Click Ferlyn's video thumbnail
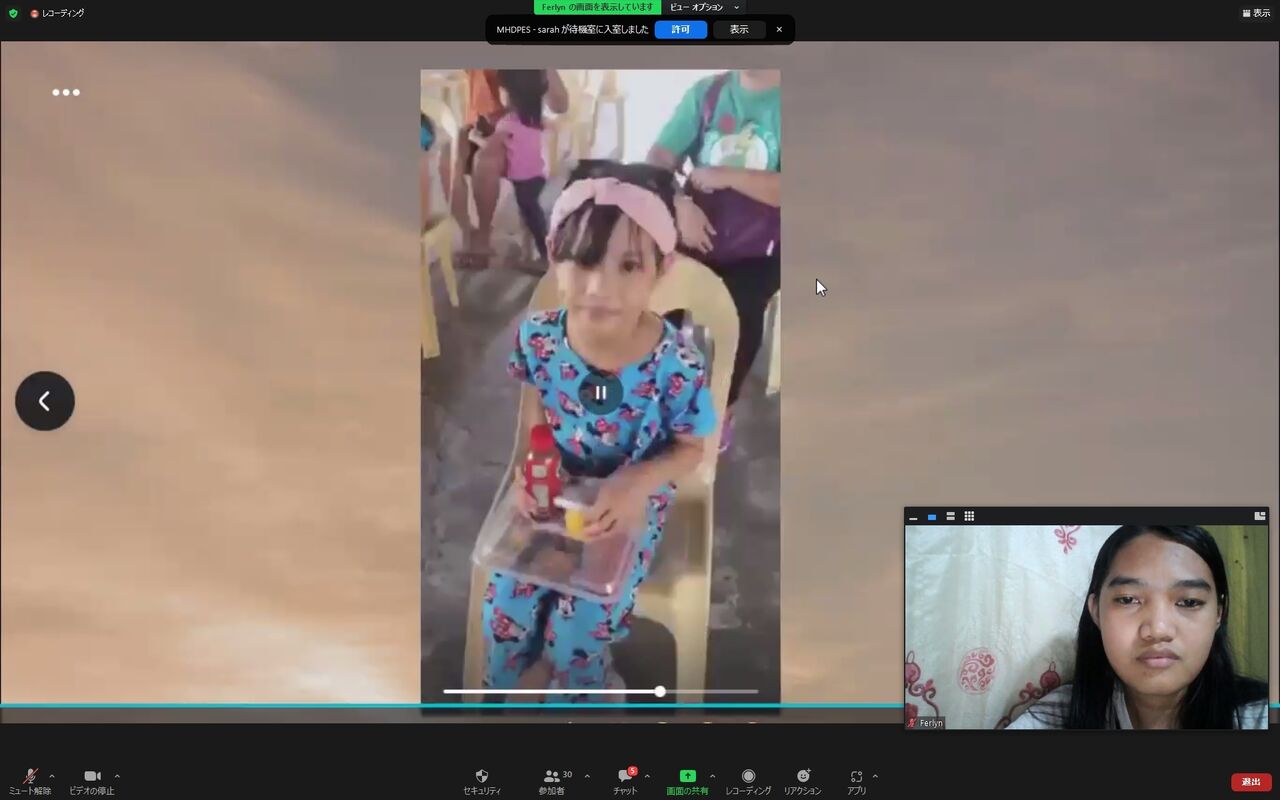The height and width of the screenshot is (800, 1280). tap(1087, 627)
